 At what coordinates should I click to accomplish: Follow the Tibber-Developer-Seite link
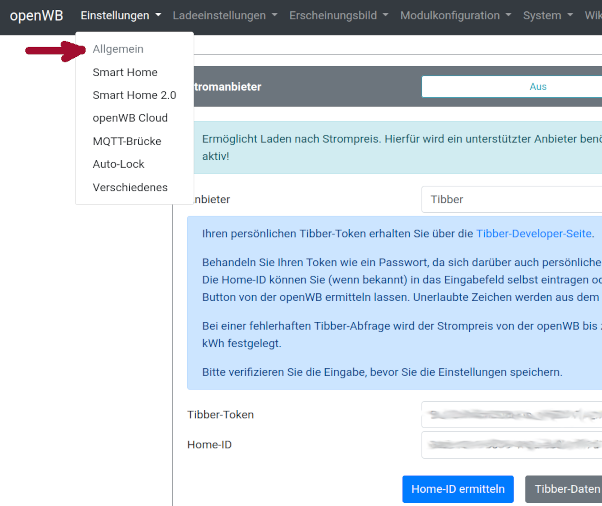(533, 234)
